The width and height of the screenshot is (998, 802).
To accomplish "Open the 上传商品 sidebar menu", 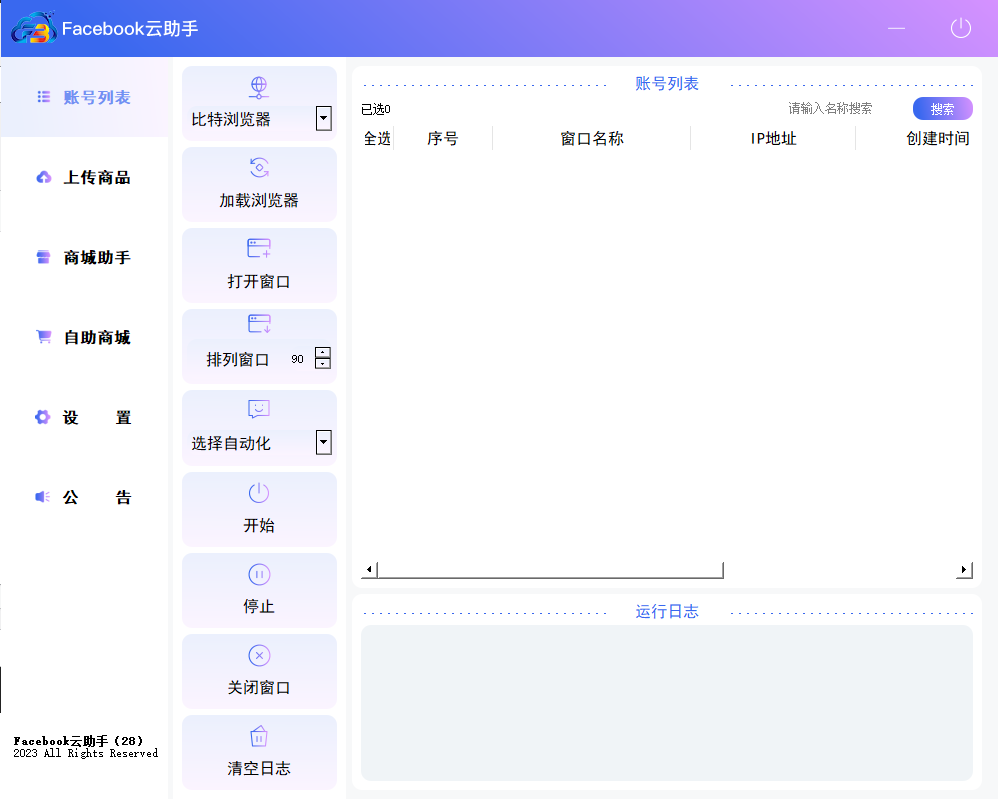I will 96,177.
